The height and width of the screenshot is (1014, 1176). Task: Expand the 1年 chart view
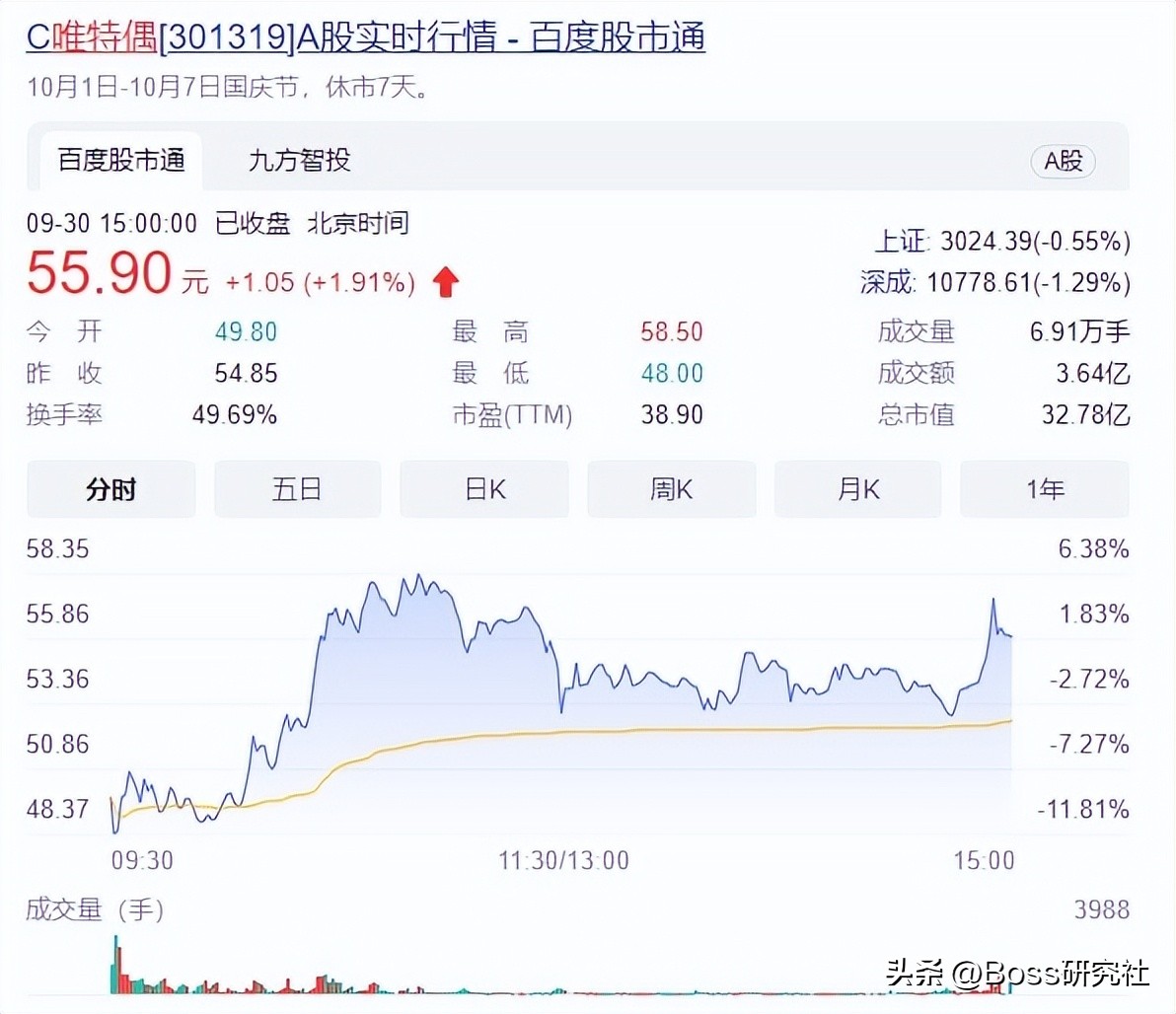1044,488
